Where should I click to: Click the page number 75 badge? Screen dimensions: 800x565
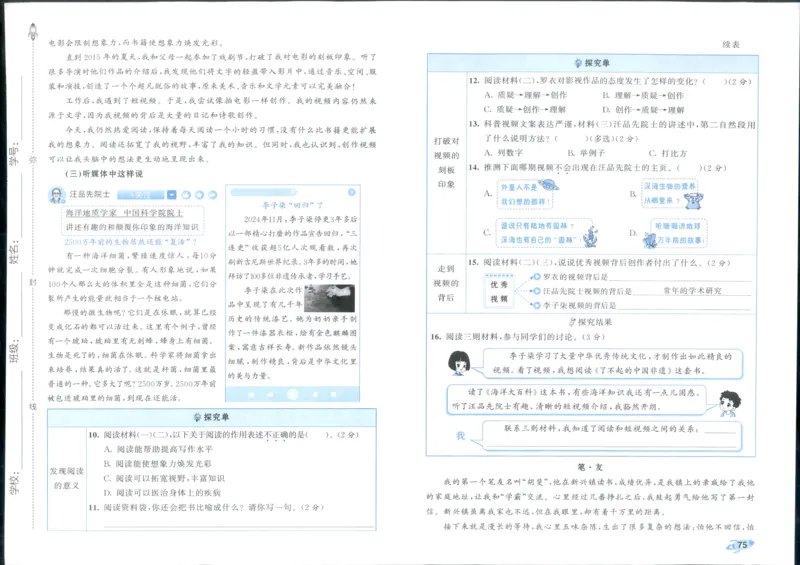pyautogui.click(x=741, y=545)
